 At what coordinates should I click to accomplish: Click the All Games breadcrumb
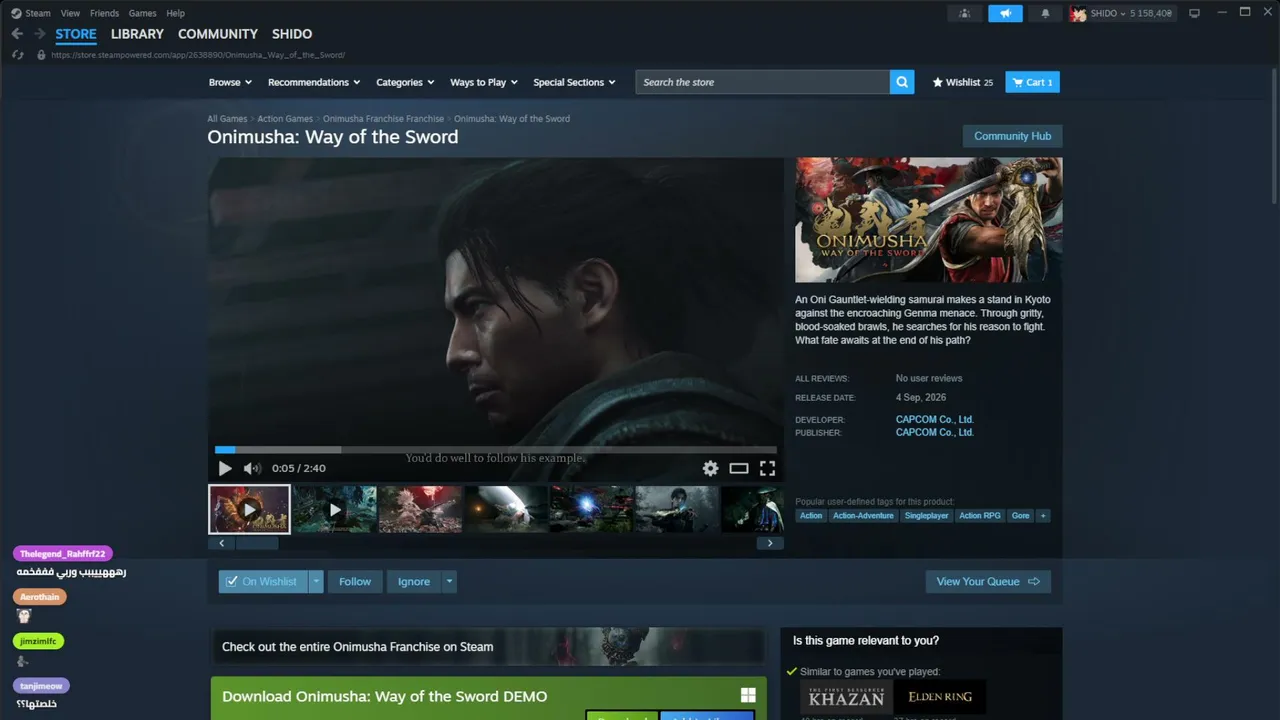pyautogui.click(x=227, y=119)
